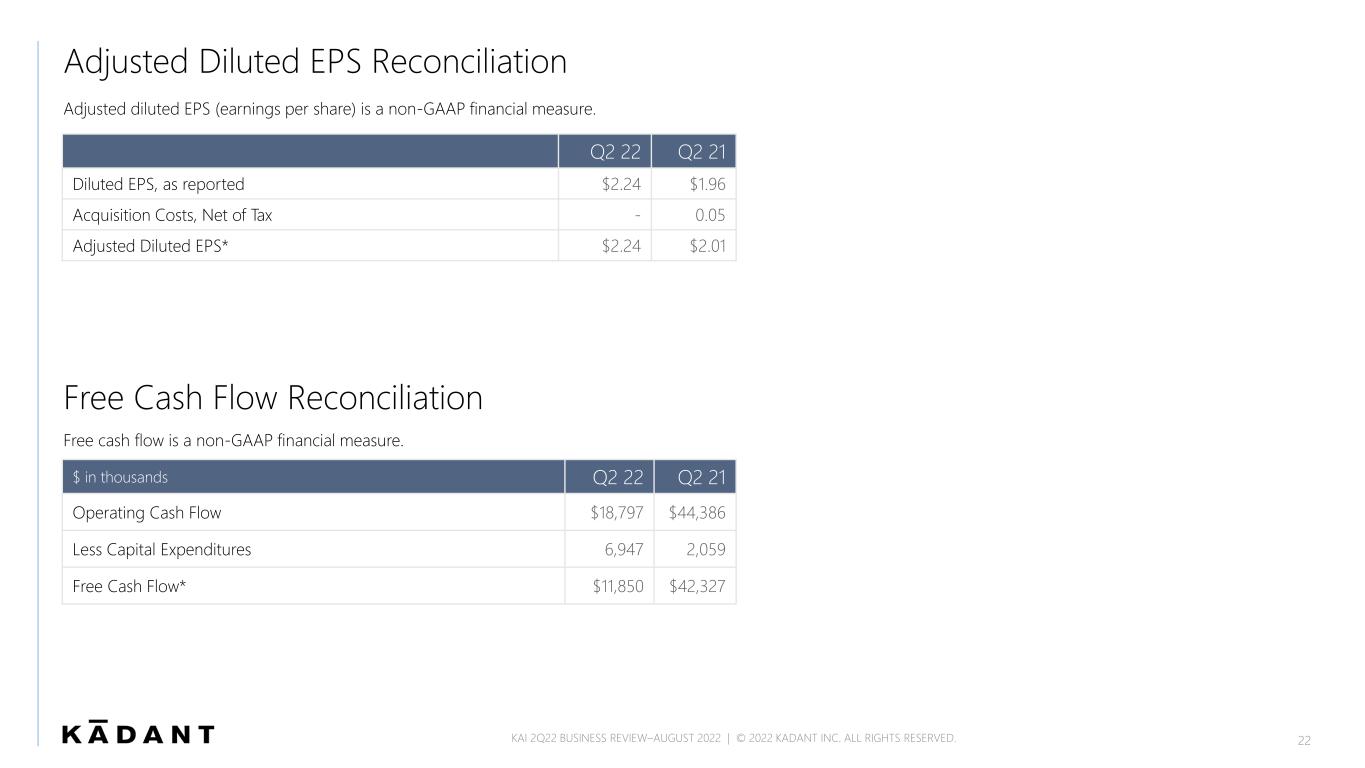Select the Adjusted Diluted EPS Reconciliation heading

coord(315,63)
